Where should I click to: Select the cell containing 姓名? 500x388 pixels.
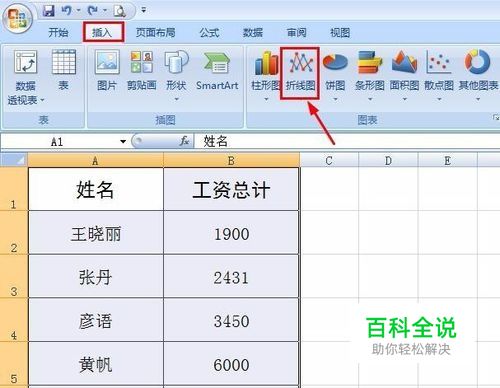[96, 189]
